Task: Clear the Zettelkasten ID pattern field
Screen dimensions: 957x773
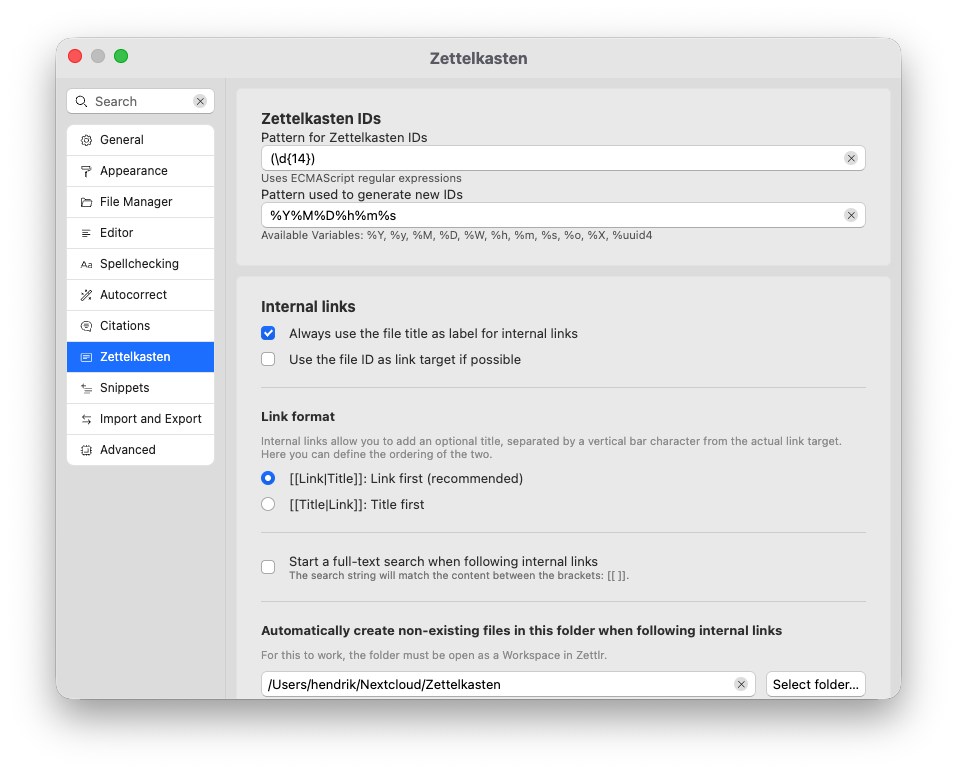Action: (x=850, y=158)
